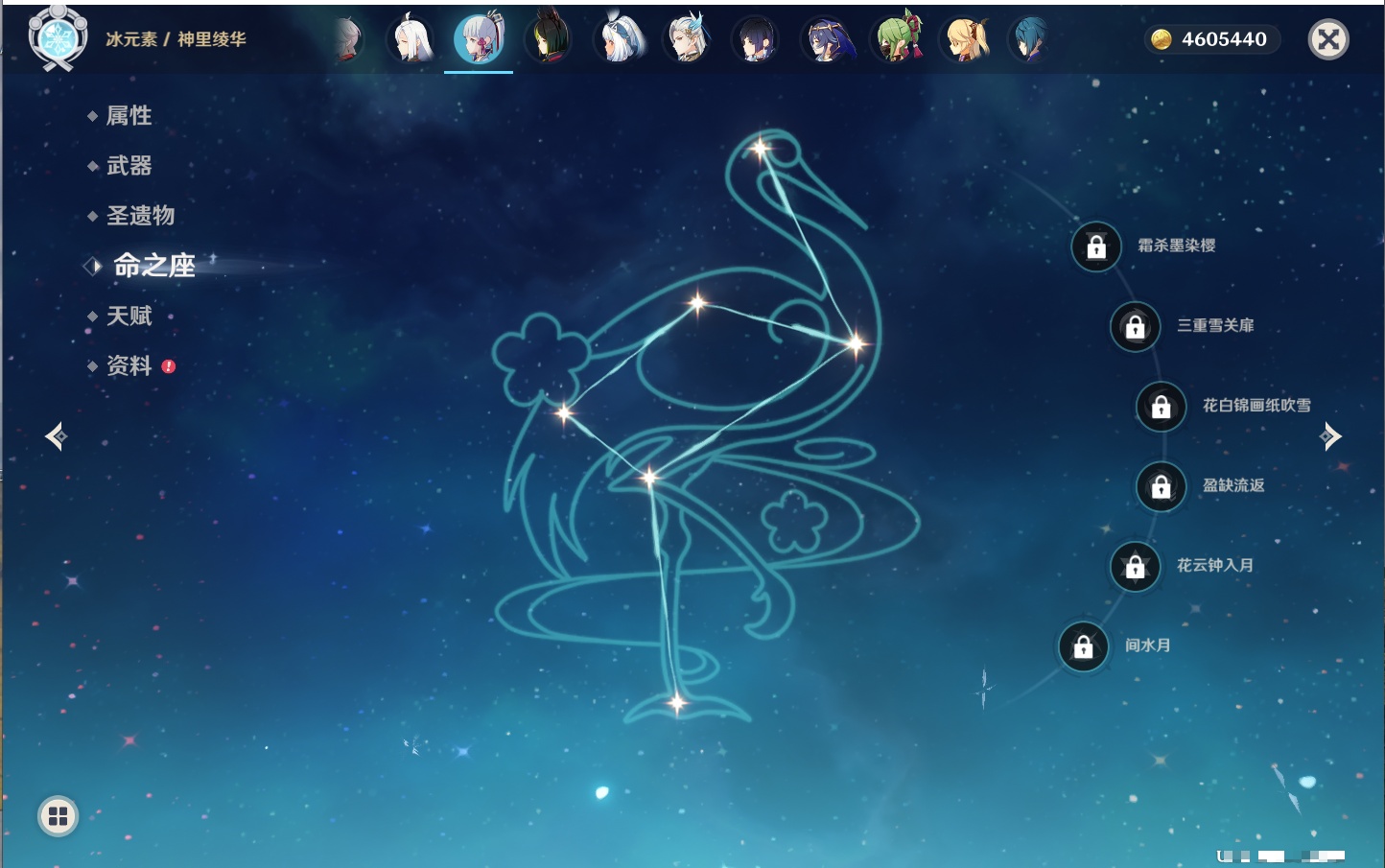The height and width of the screenshot is (868, 1385).
Task: Switch to the green-haired masked character portrait
Action: point(898,39)
